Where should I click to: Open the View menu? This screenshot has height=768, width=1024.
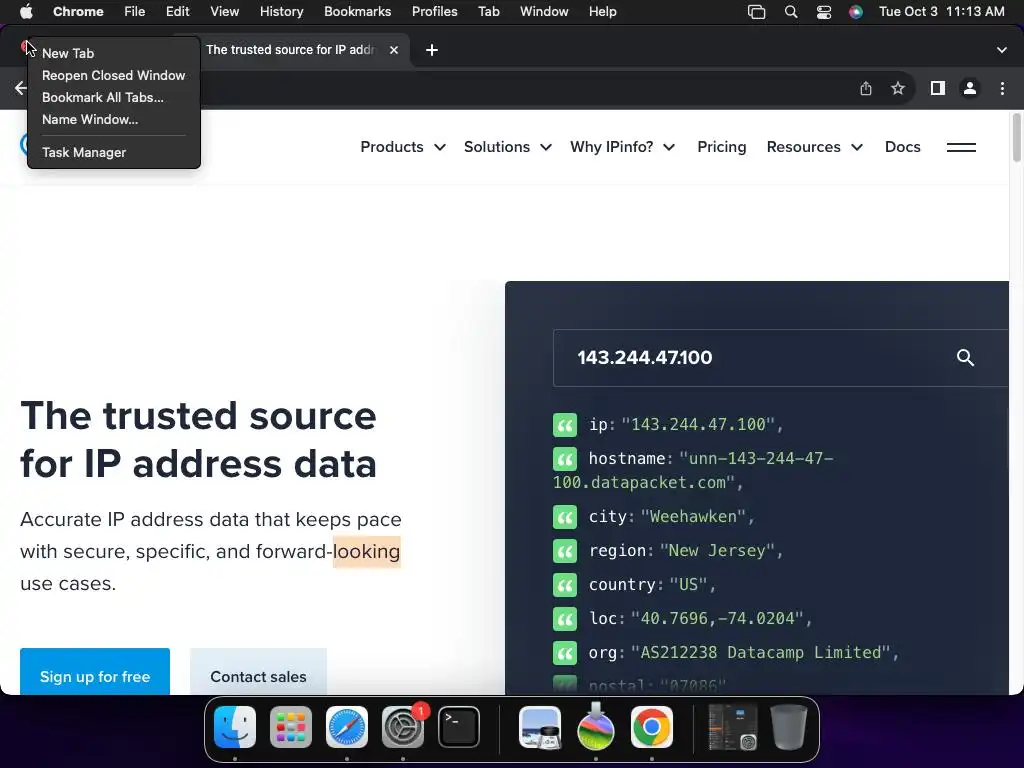pyautogui.click(x=225, y=12)
